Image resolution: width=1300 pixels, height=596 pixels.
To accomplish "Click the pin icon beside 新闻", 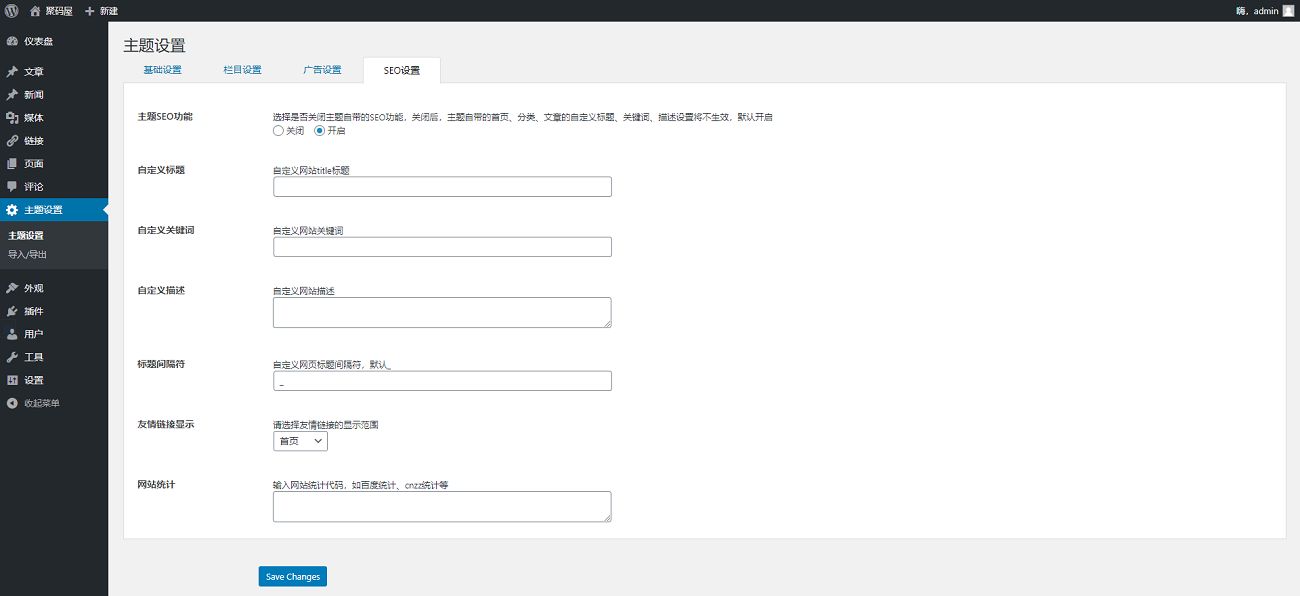I will pyautogui.click(x=12, y=95).
